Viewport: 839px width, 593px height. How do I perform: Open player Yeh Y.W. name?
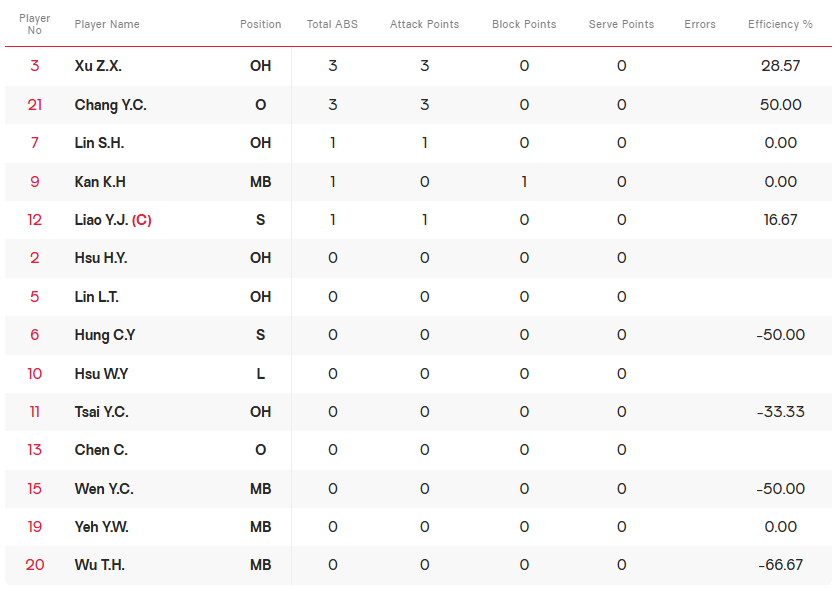102,527
